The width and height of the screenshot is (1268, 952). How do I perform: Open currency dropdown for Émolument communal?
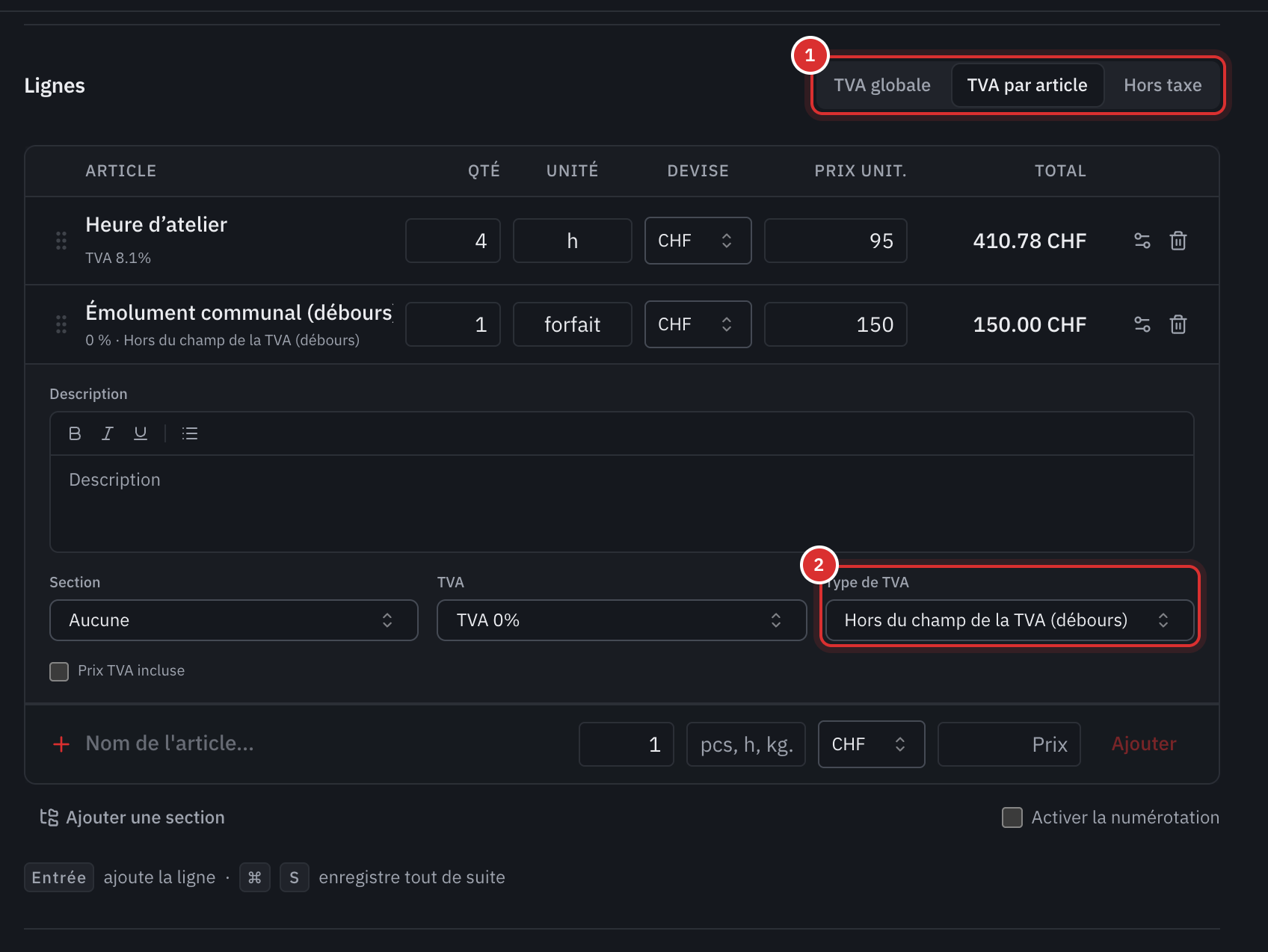(698, 324)
